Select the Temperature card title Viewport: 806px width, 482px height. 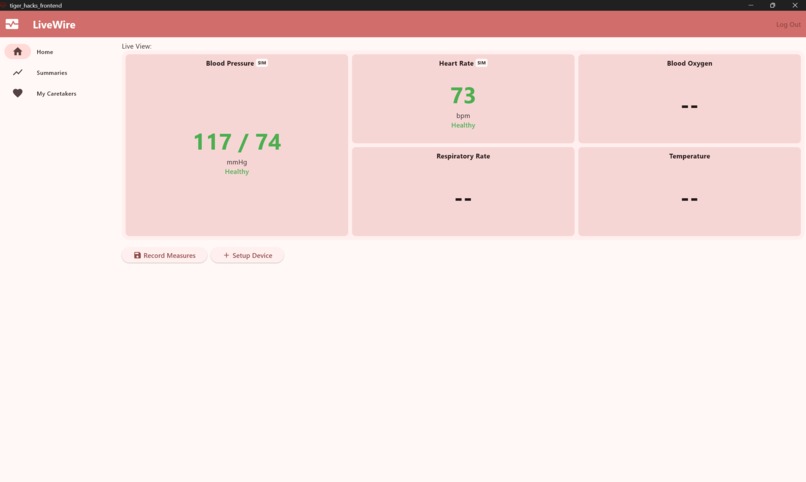click(689, 156)
